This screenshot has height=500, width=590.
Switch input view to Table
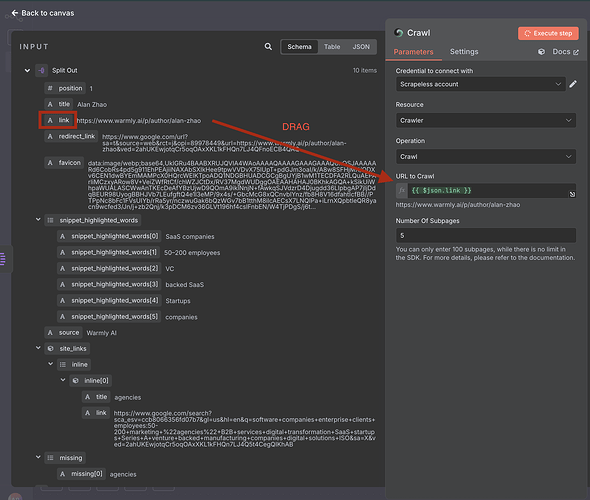point(332,47)
